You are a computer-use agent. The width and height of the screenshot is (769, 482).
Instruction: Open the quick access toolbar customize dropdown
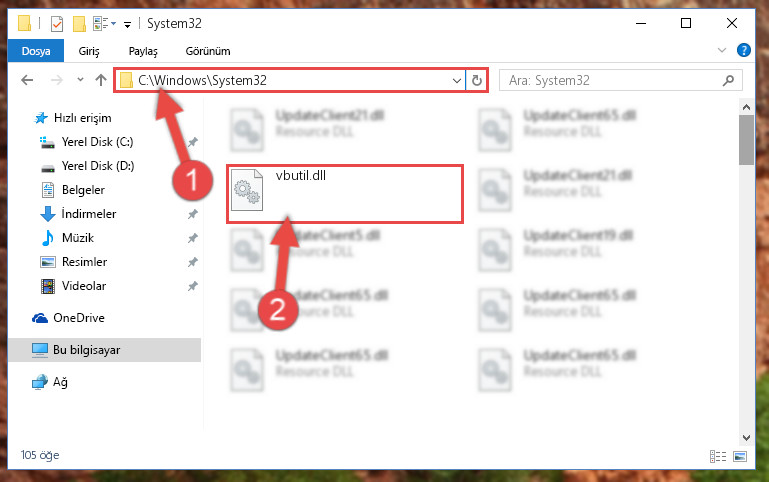click(x=127, y=24)
